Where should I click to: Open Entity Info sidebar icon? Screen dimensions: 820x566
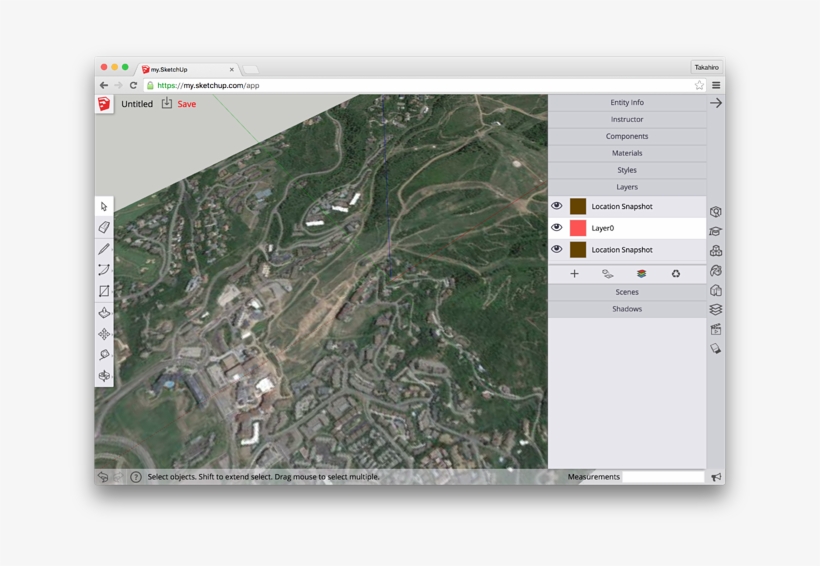click(x=715, y=211)
